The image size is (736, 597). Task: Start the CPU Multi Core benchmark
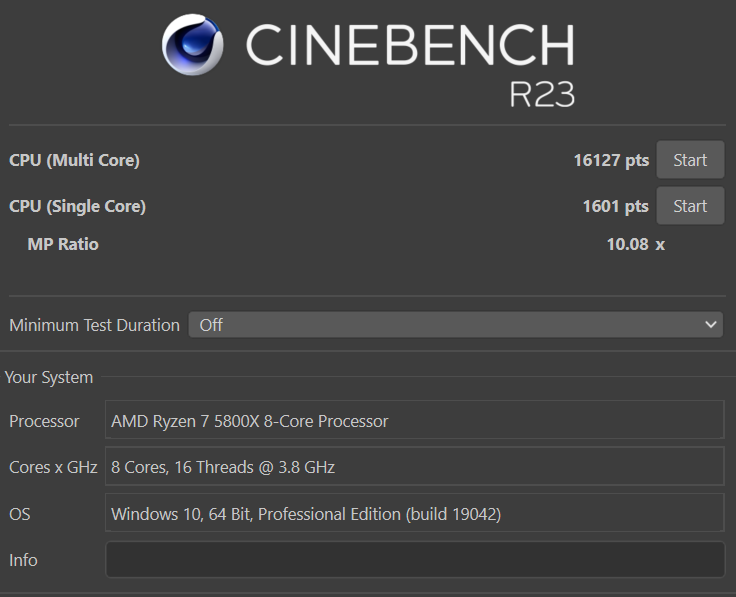click(x=690, y=160)
